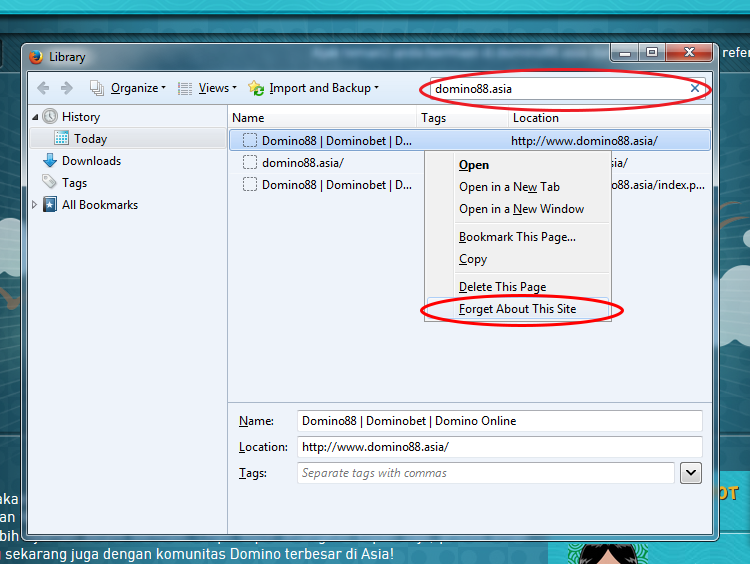Clear the domino88.asia search with the X

click(x=695, y=88)
